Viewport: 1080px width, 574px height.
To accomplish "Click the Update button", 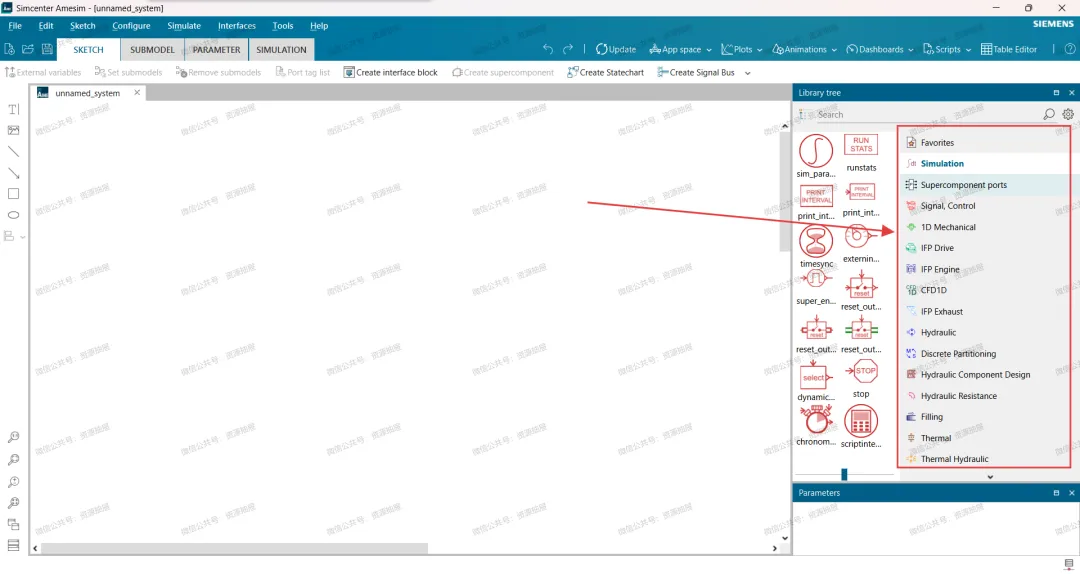I will (616, 50).
